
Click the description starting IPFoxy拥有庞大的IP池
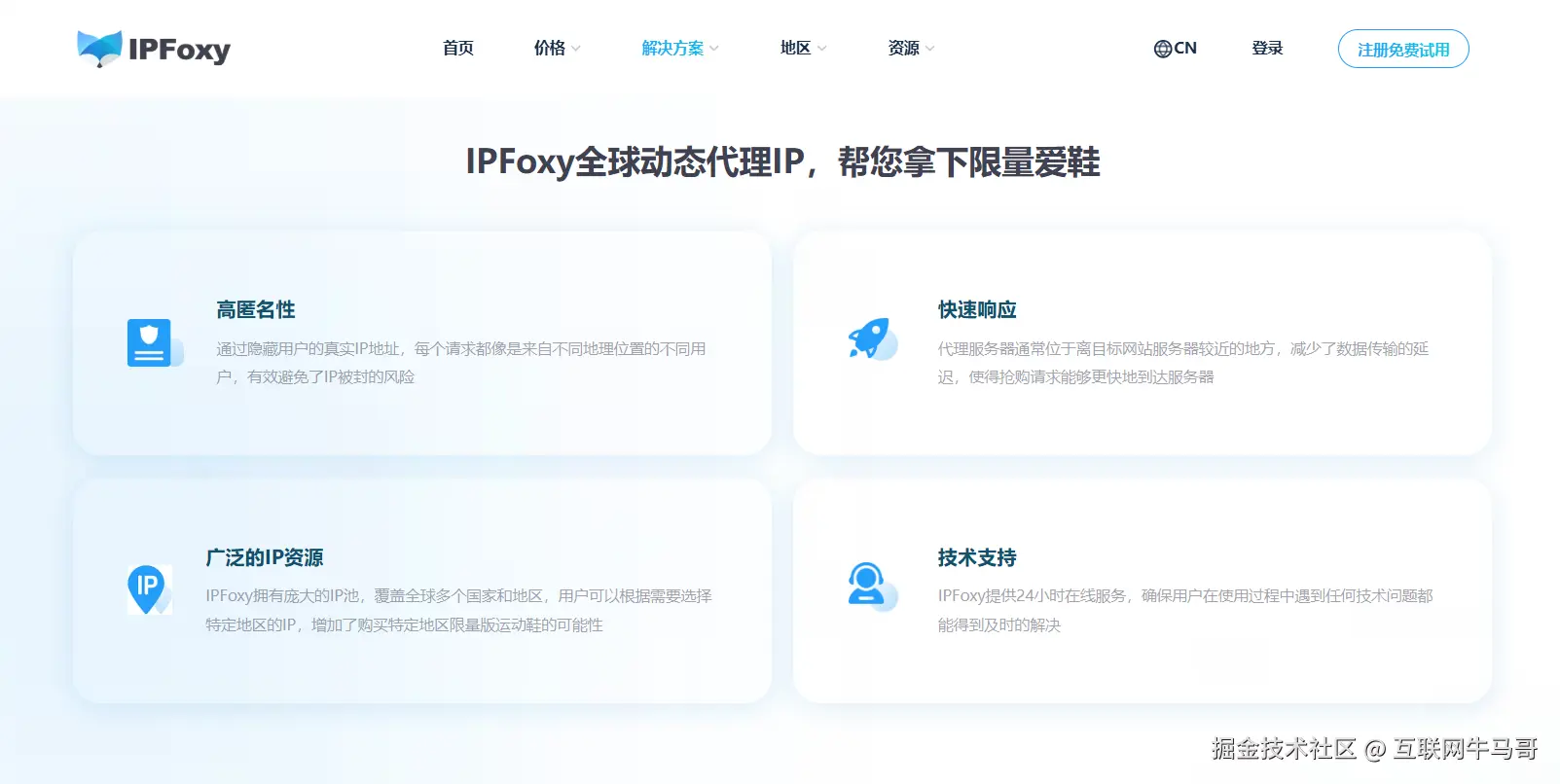458,610
